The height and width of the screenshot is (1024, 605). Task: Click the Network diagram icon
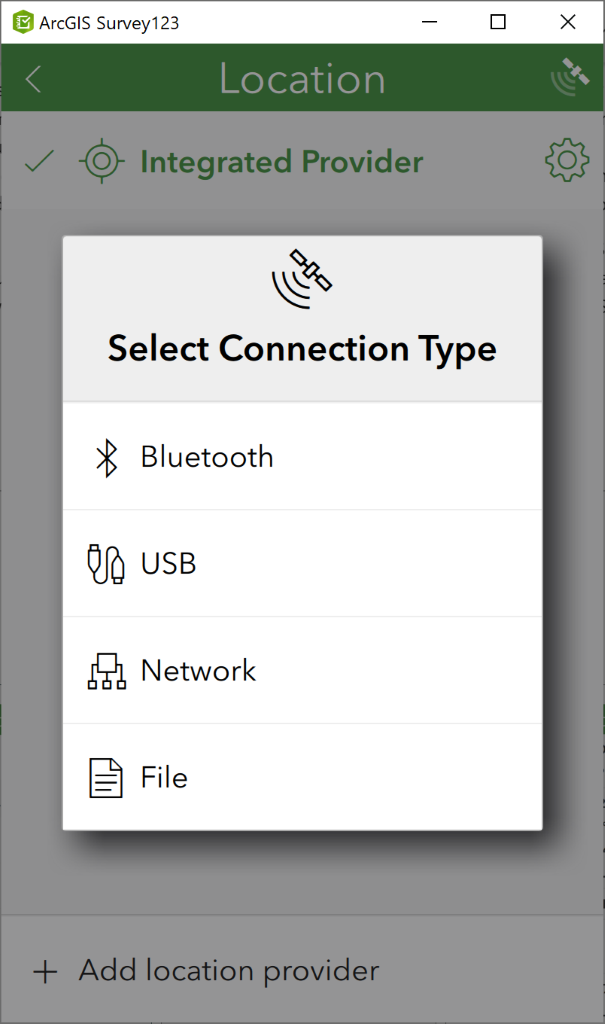point(106,671)
